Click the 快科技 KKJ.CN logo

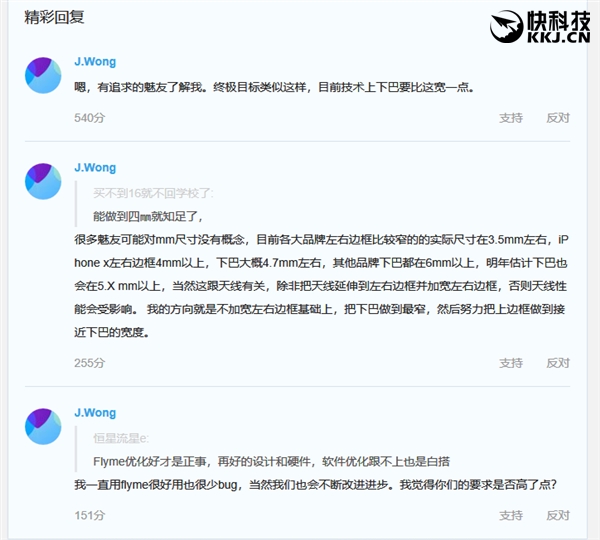(540, 26)
